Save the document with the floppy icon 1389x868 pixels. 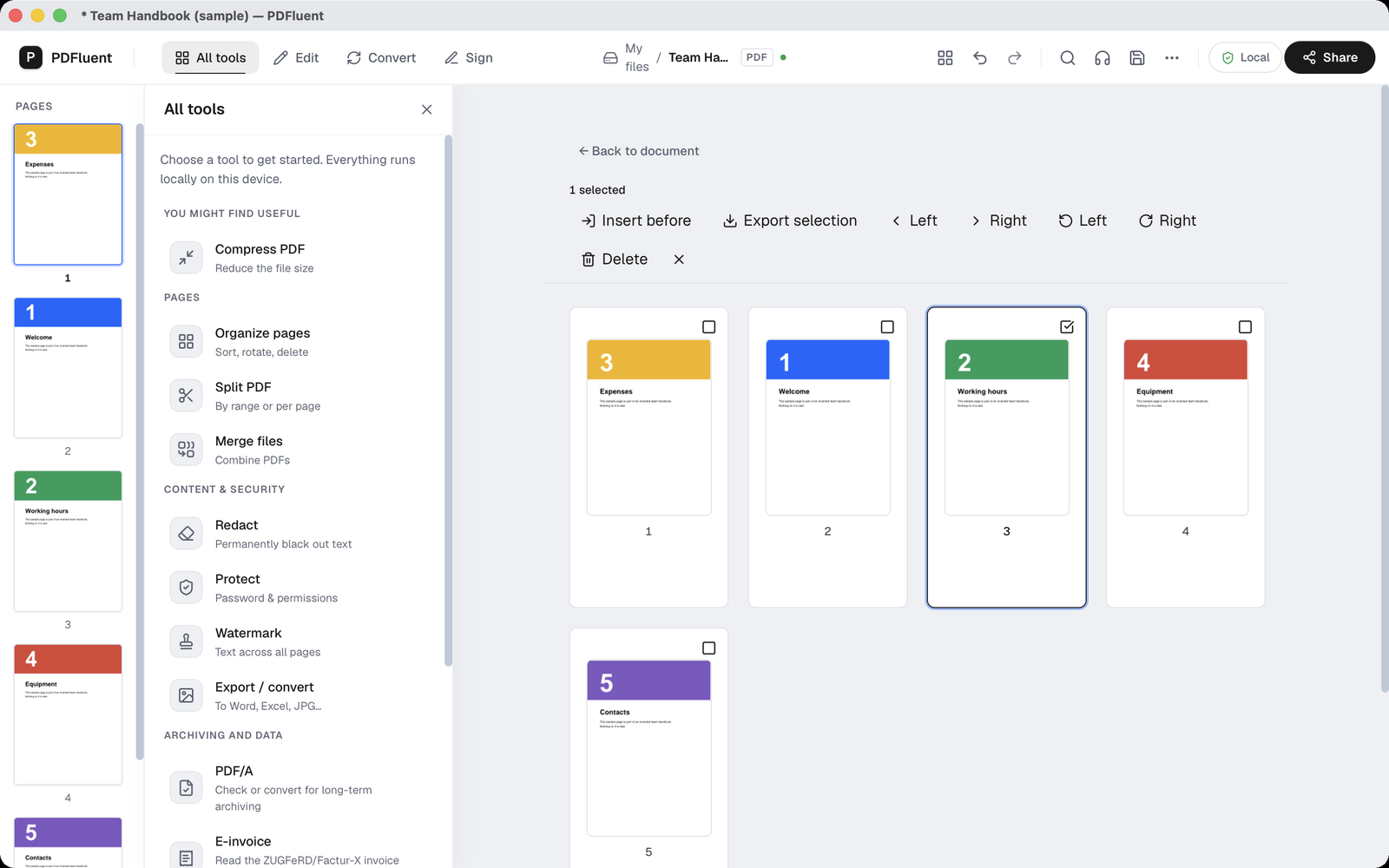(x=1137, y=57)
